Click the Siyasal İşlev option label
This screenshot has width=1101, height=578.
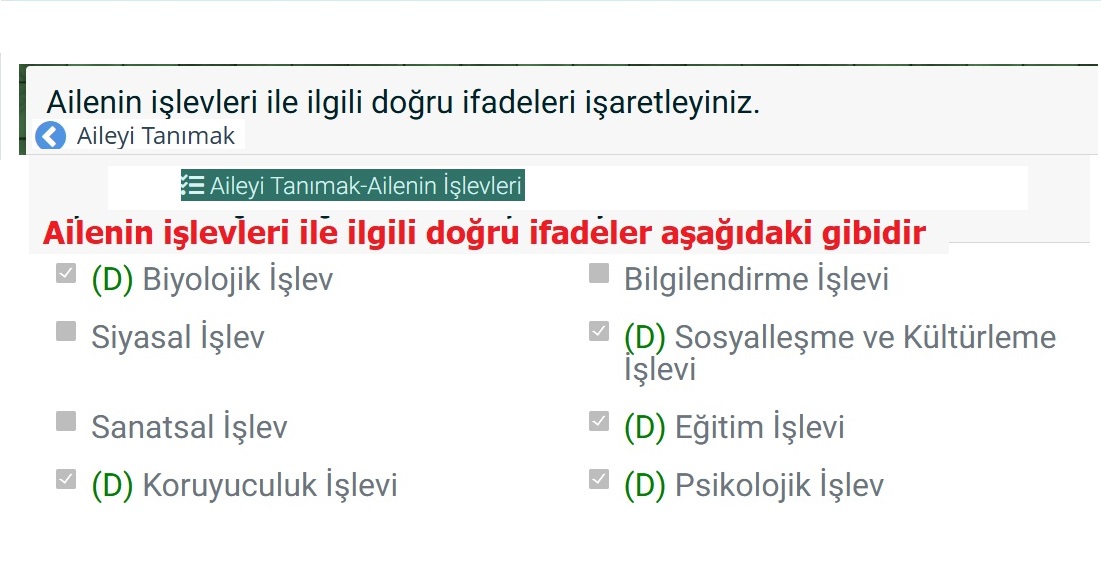tap(178, 338)
